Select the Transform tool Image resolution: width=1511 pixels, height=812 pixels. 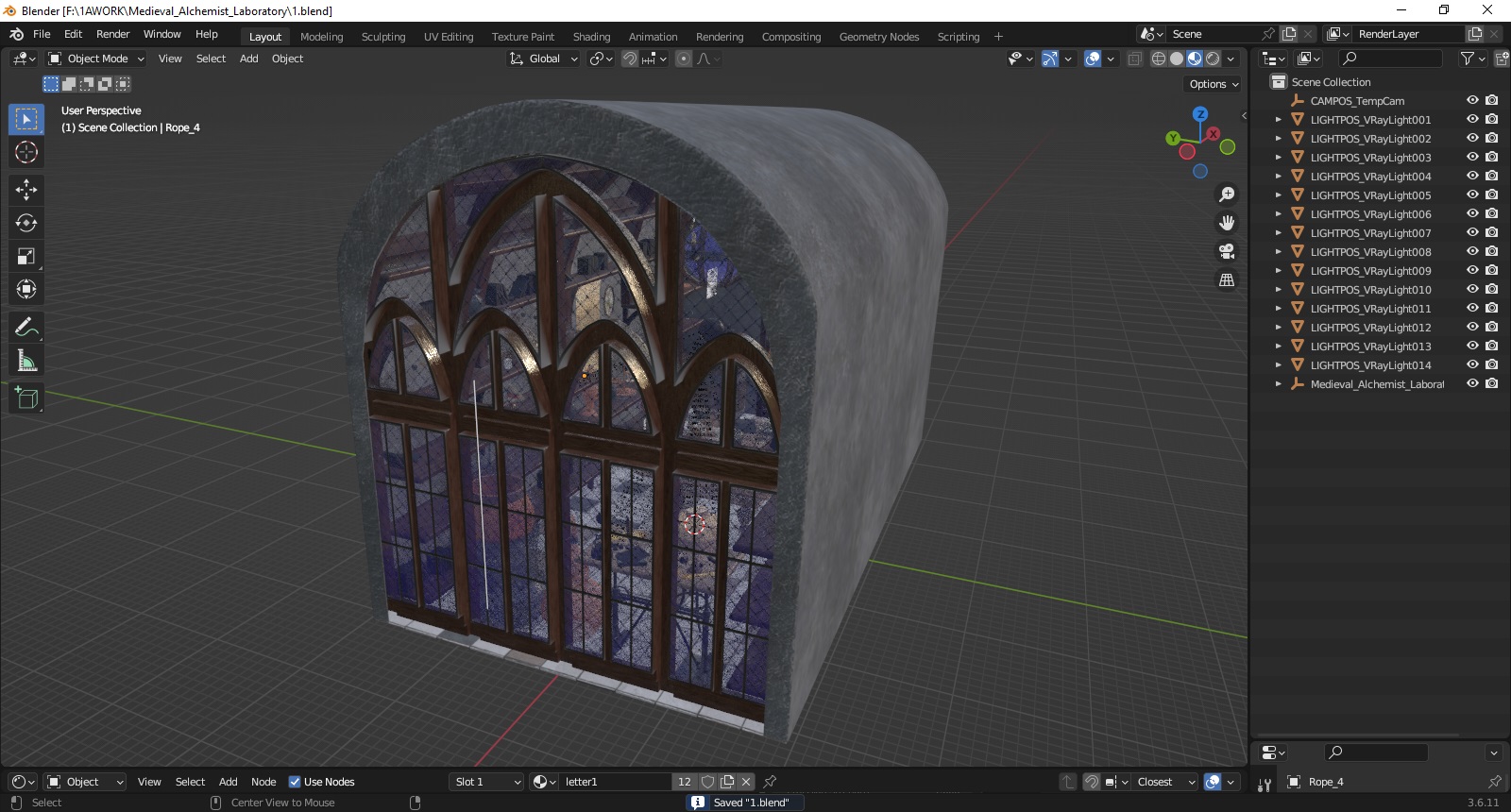[x=26, y=289]
